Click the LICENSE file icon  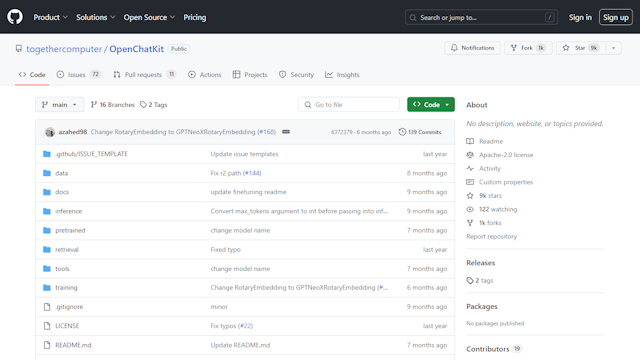coord(47,326)
